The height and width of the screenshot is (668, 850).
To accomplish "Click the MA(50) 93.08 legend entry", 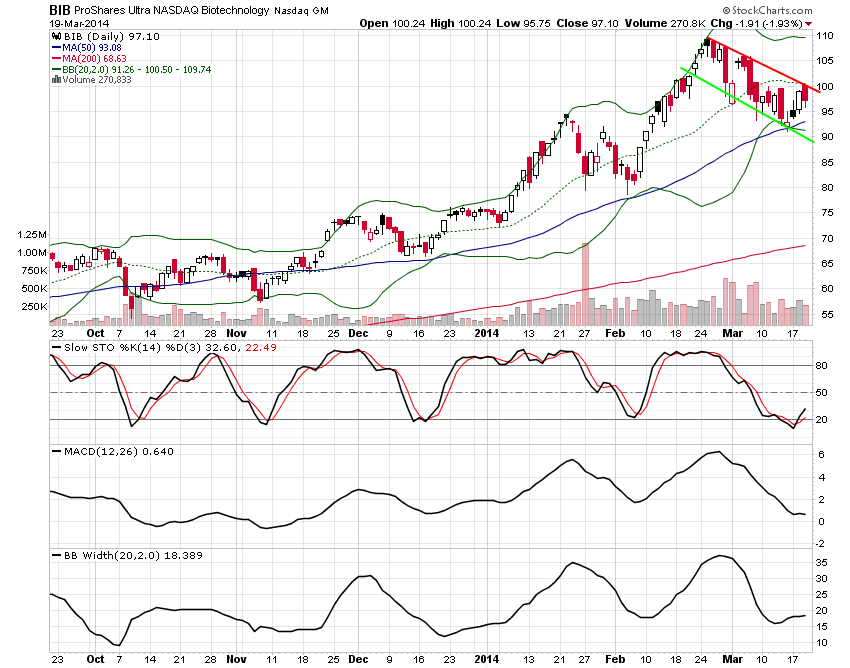I will point(92,48).
